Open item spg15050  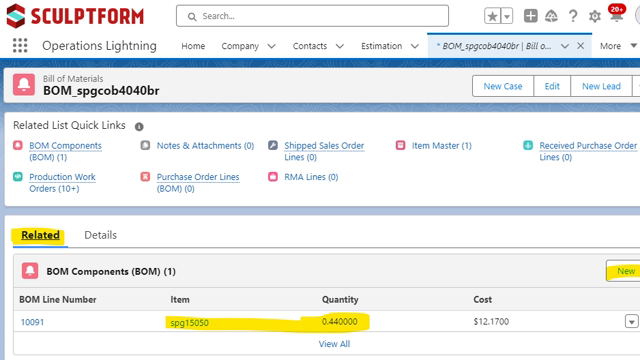[x=189, y=322]
